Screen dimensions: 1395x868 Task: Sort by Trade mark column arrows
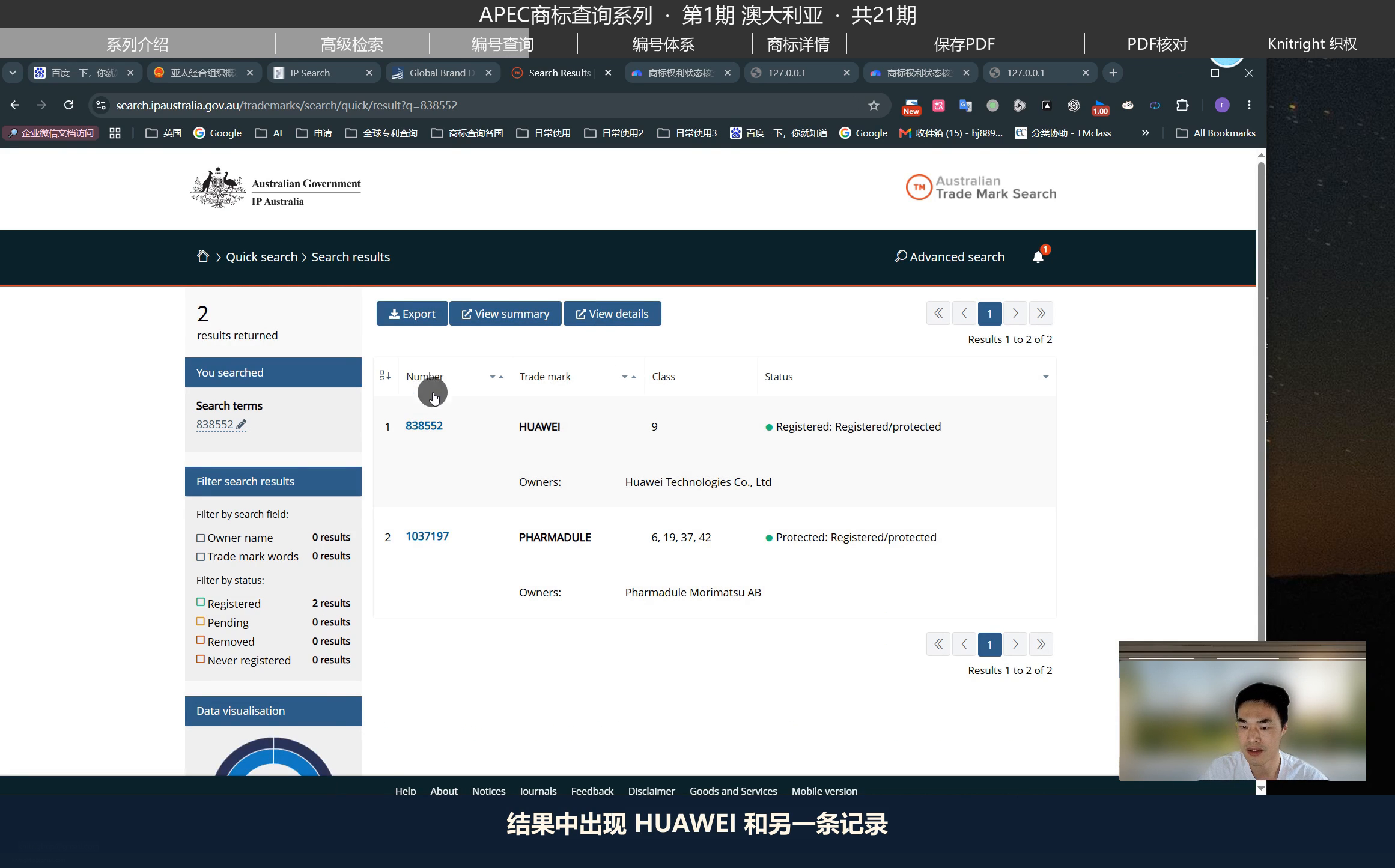628,377
